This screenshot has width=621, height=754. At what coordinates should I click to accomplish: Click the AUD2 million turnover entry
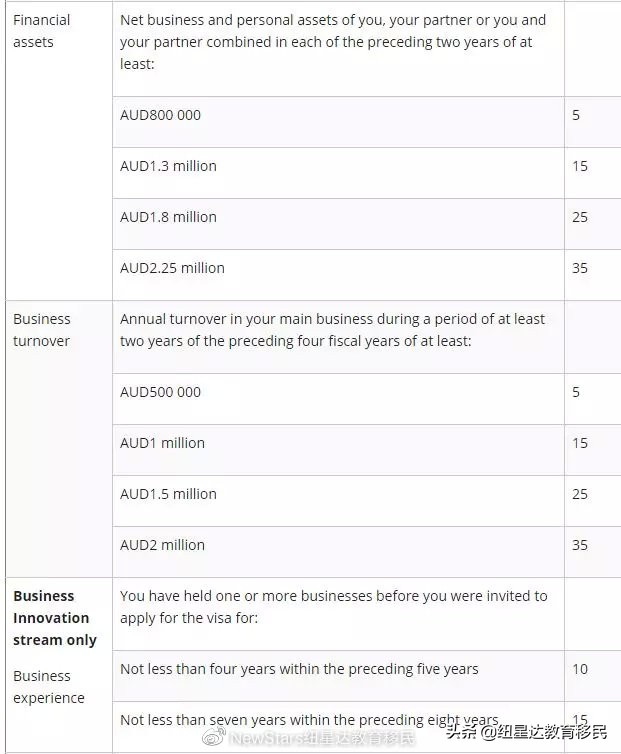(162, 545)
